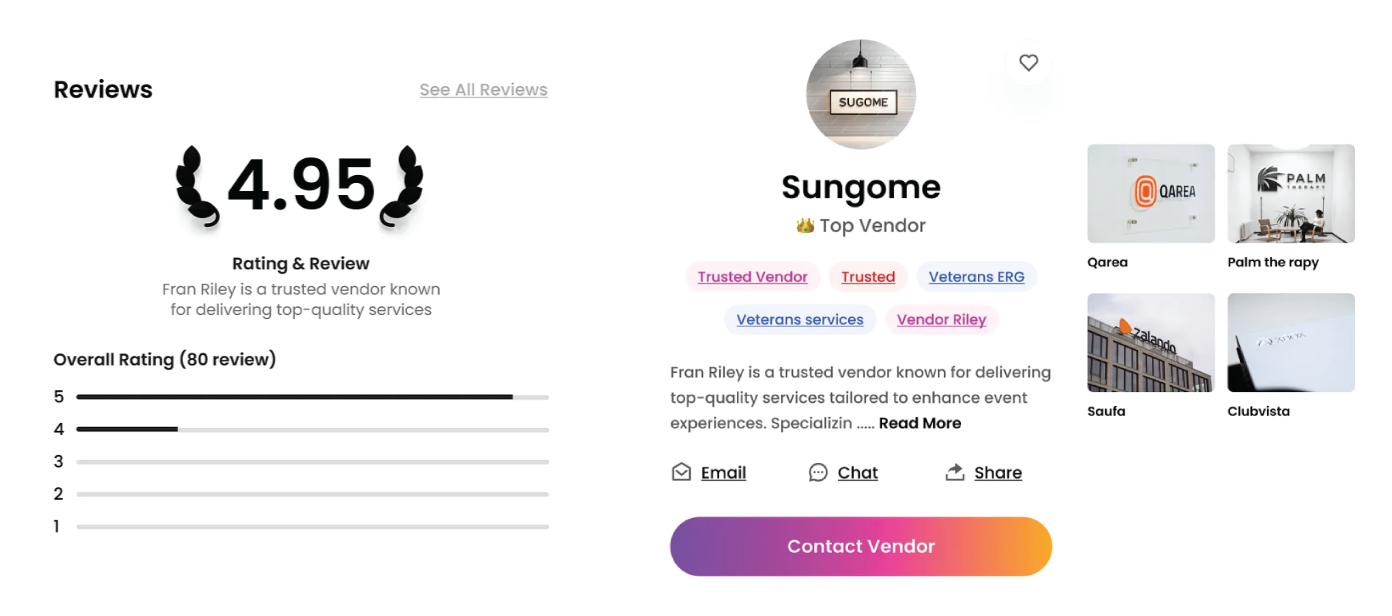
Task: Select the Veterans ERG tag
Action: coord(976,277)
